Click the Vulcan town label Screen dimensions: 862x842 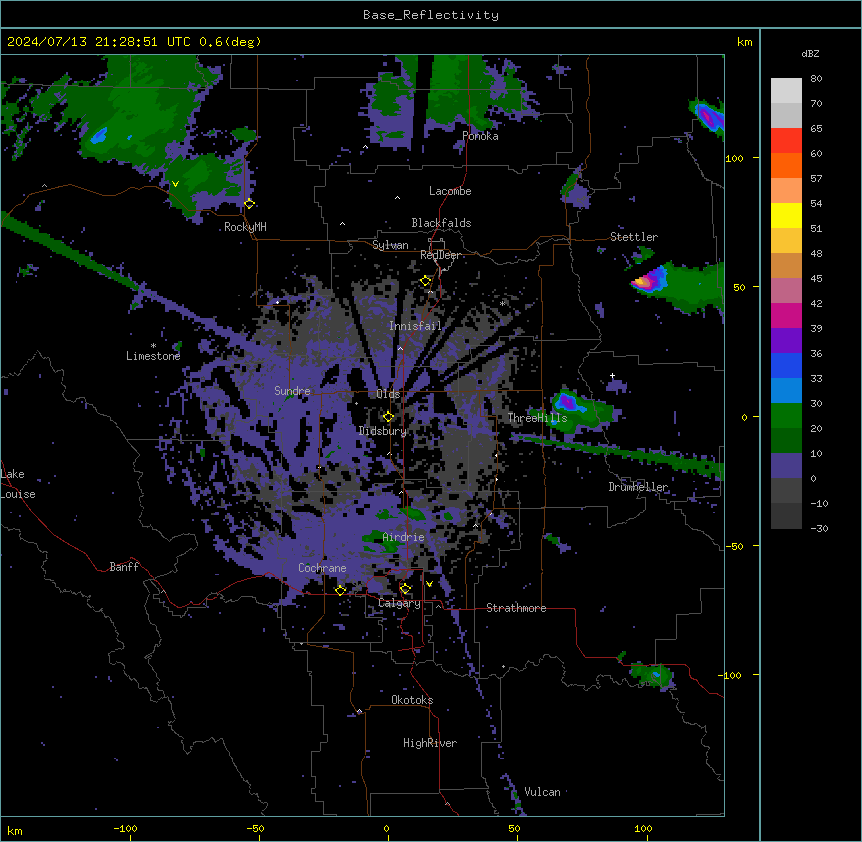point(542,792)
